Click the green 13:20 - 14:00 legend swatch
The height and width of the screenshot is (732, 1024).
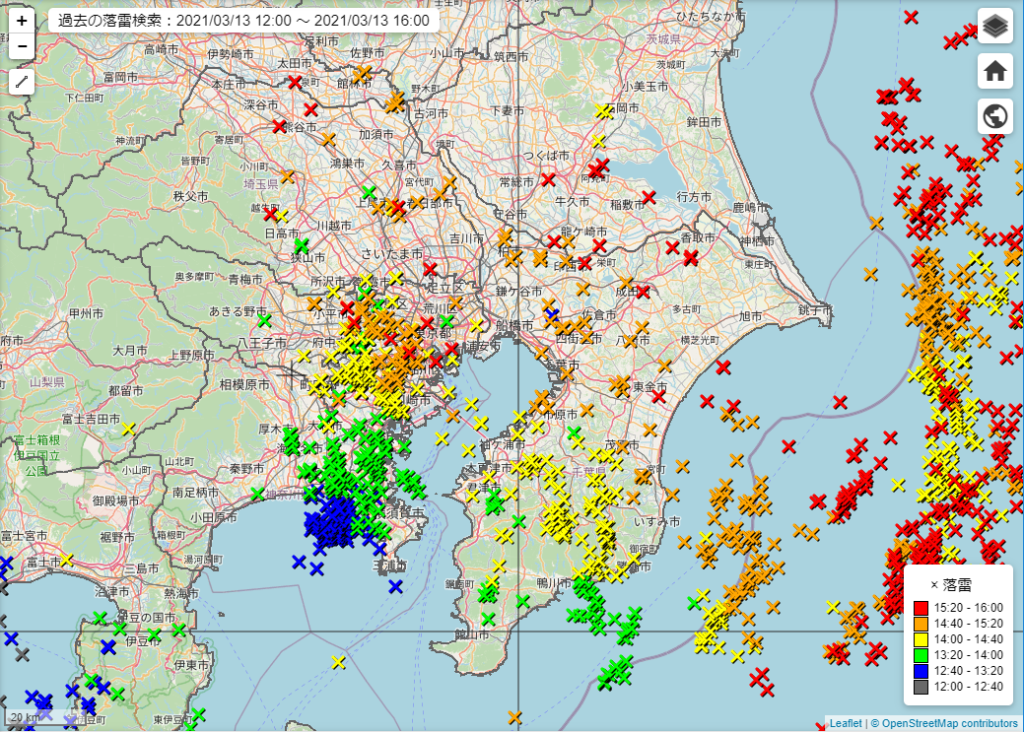pyautogui.click(x=922, y=655)
